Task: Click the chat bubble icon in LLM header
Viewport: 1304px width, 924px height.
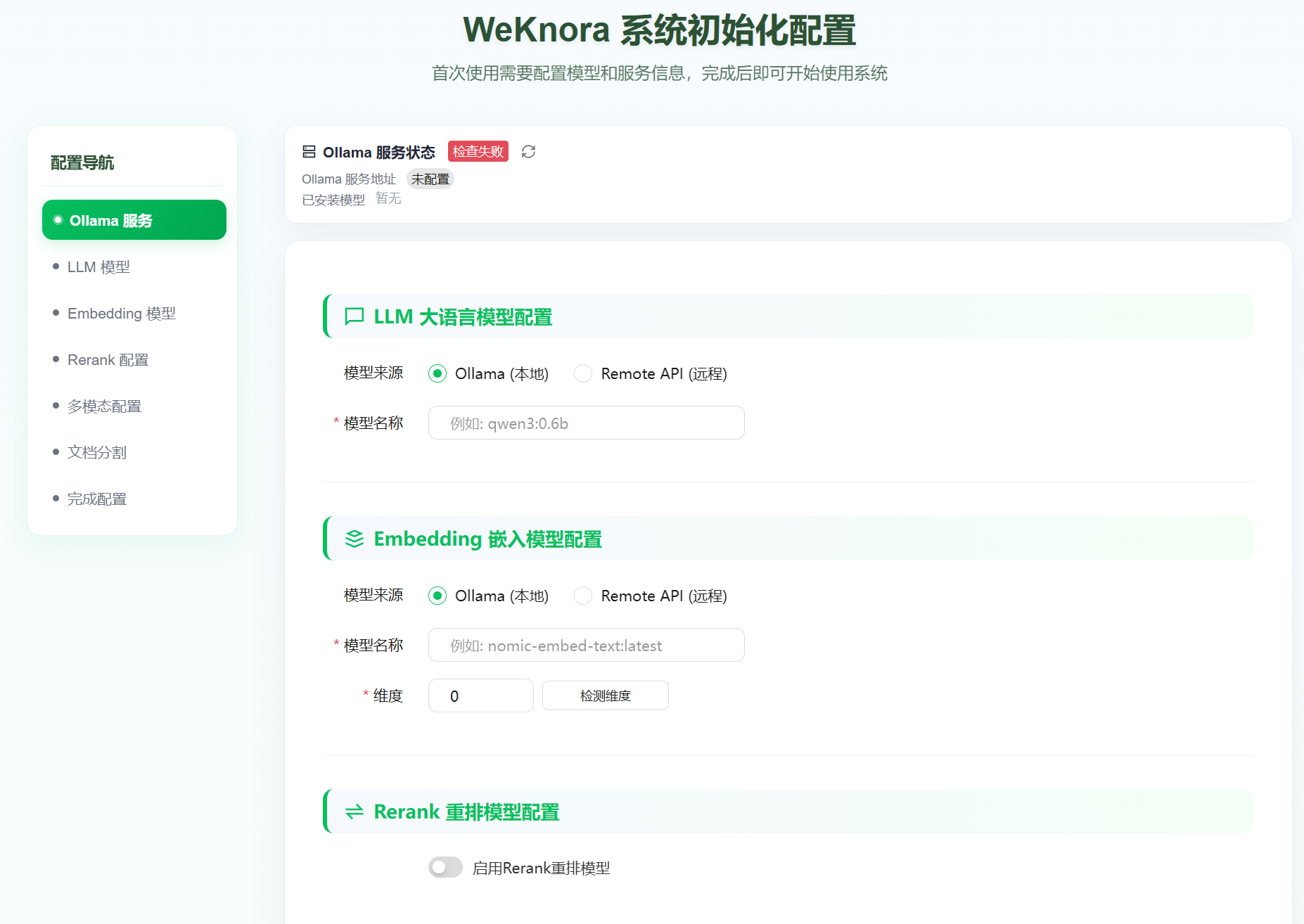Action: (354, 317)
